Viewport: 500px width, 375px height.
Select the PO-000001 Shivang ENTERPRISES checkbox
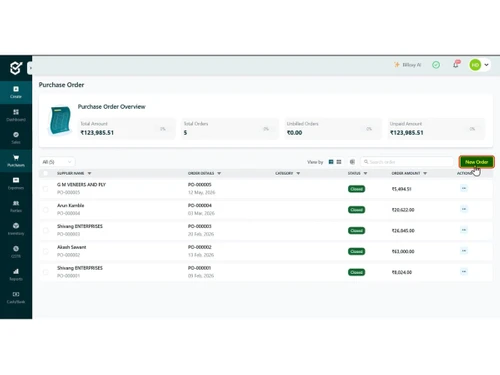pos(45,272)
